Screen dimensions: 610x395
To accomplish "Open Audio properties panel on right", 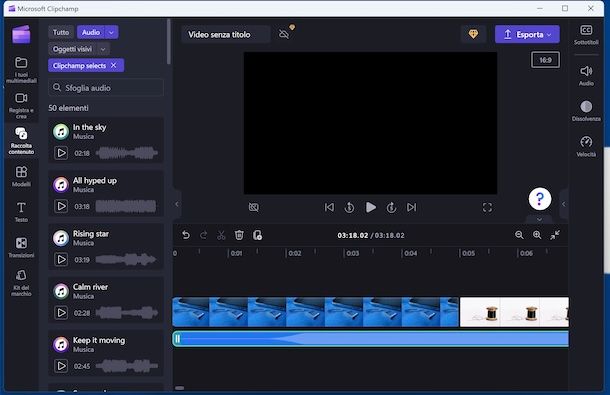I will point(586,75).
